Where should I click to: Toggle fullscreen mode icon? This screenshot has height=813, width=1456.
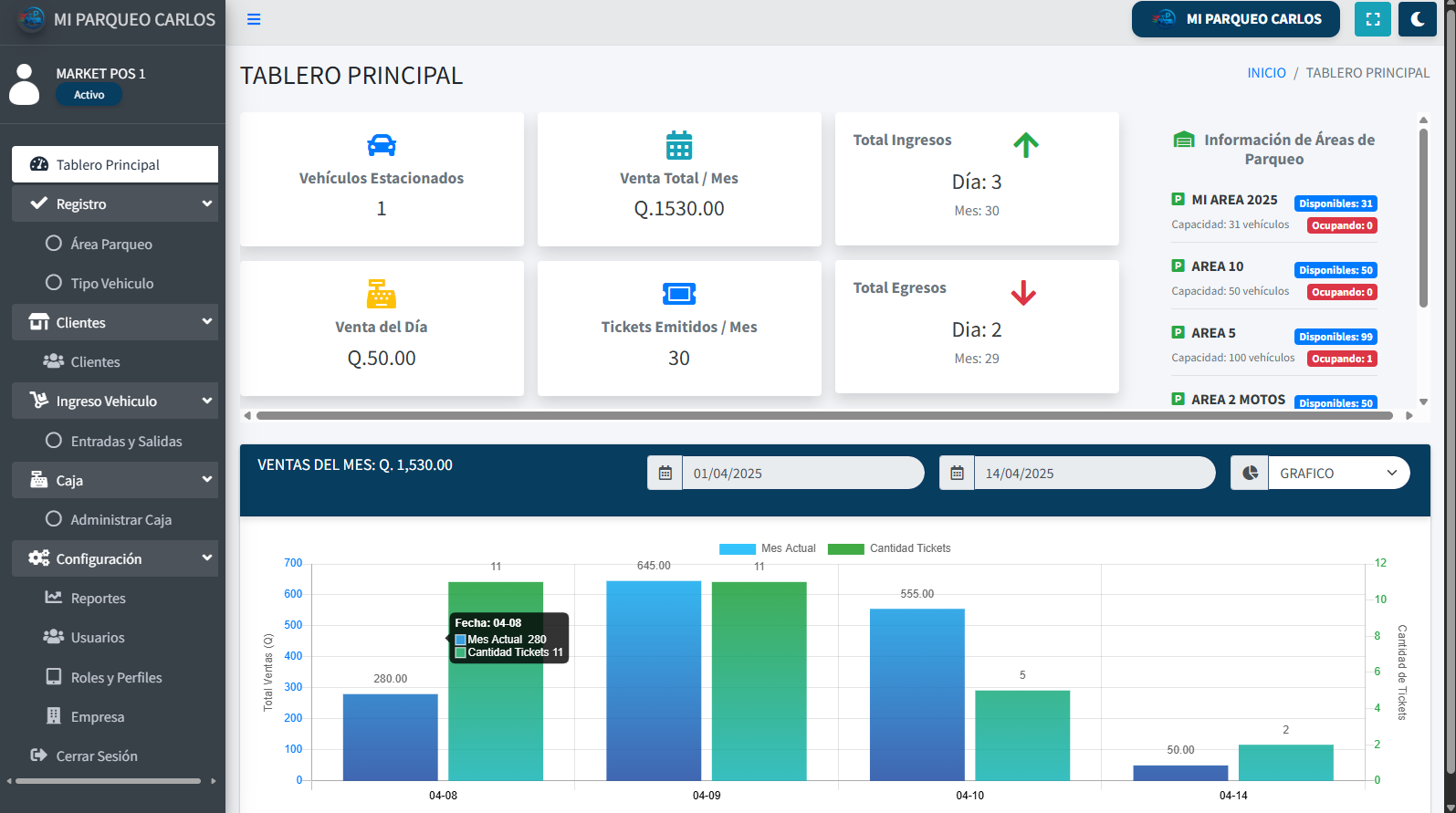[1372, 19]
